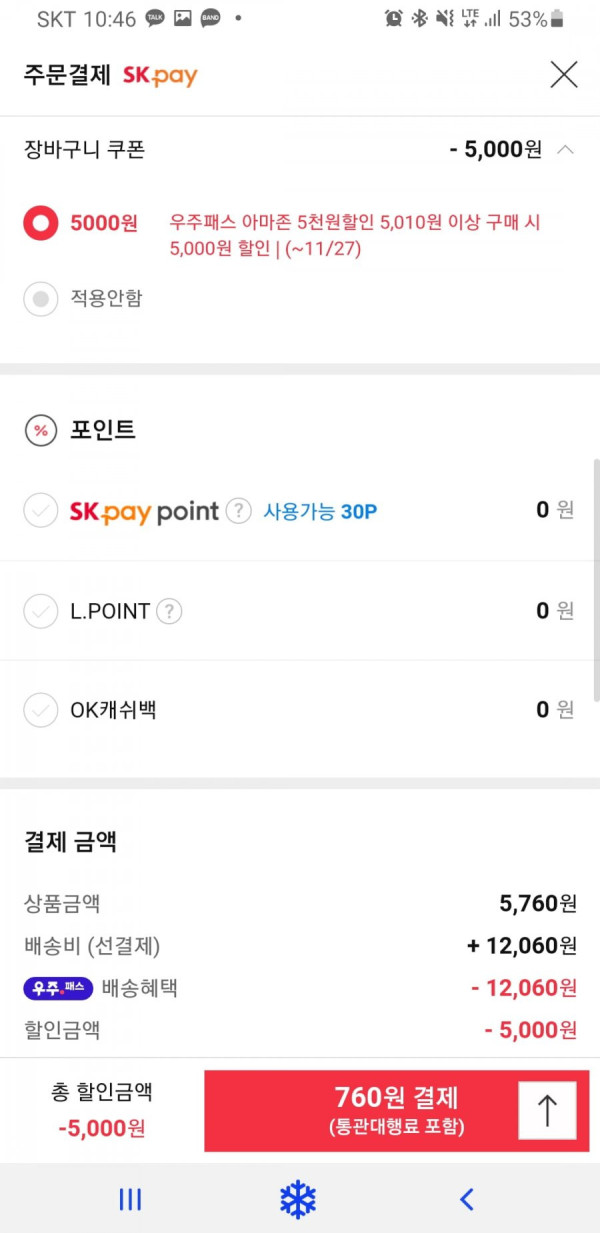Tap the 사용가능 30P available points link
Image resolution: width=600 pixels, height=1233 pixels.
click(320, 512)
